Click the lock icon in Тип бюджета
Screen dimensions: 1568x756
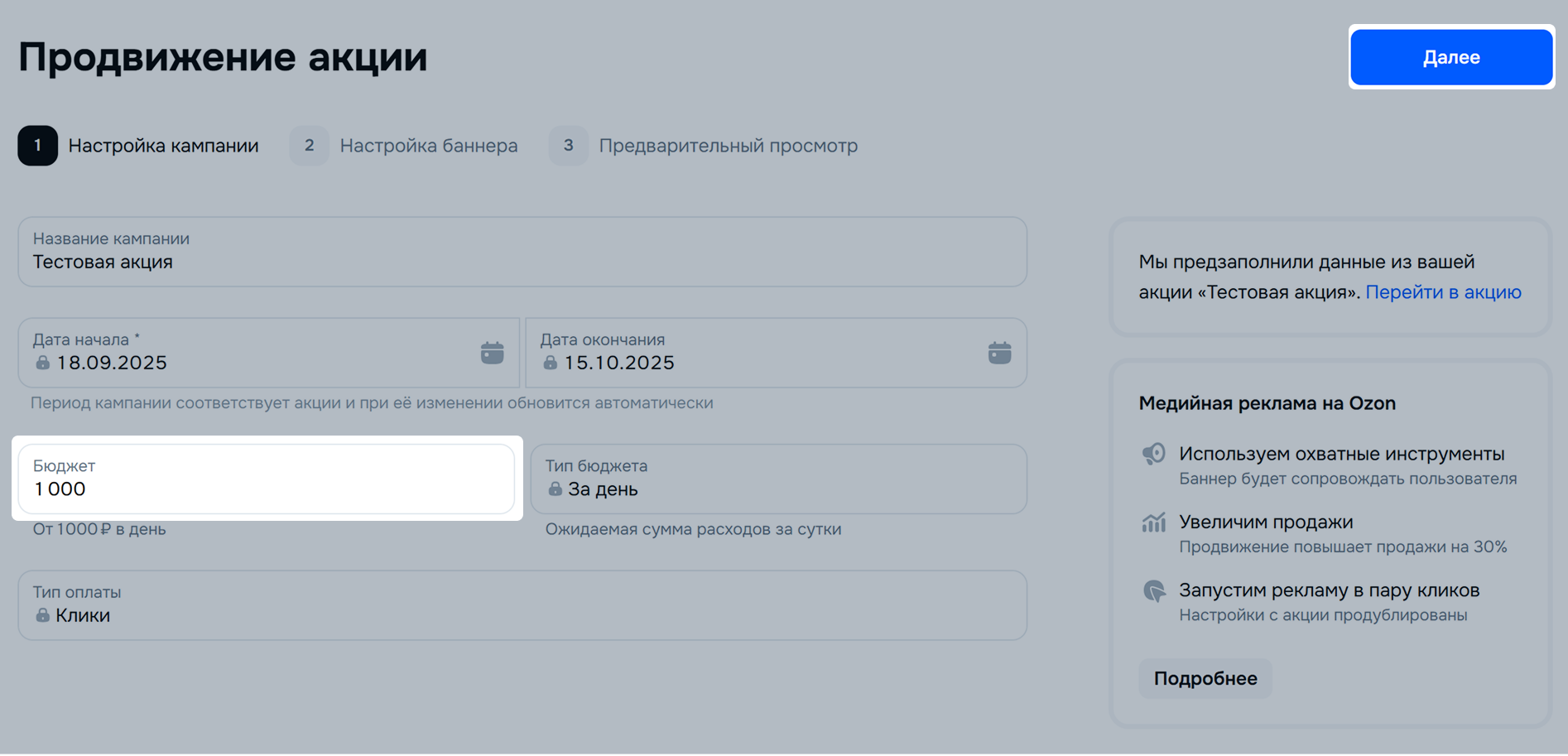(555, 489)
